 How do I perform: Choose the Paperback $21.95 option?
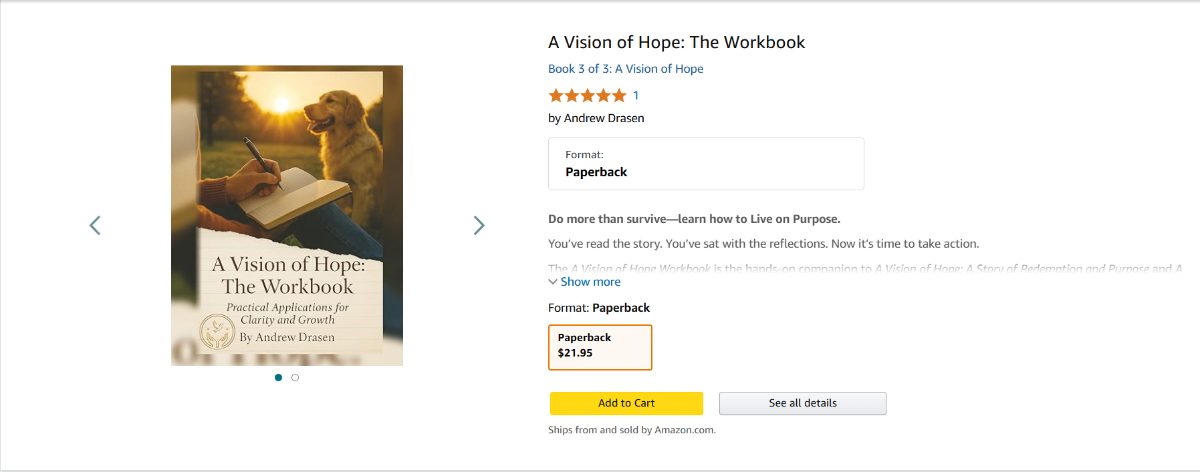(600, 346)
